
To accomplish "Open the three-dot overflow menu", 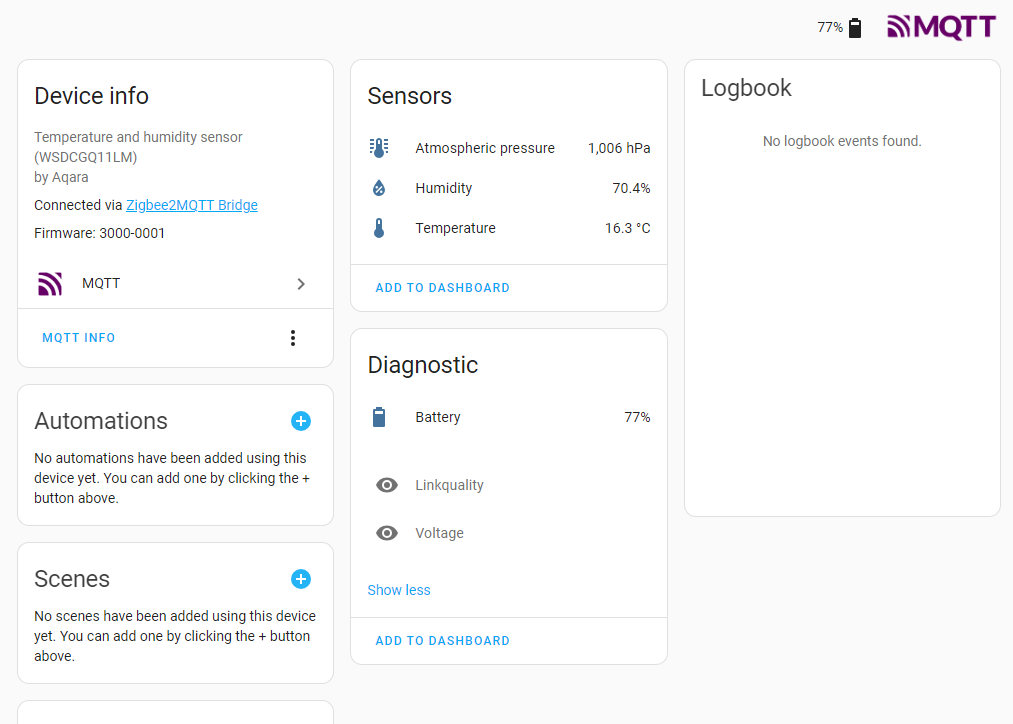I will (293, 337).
